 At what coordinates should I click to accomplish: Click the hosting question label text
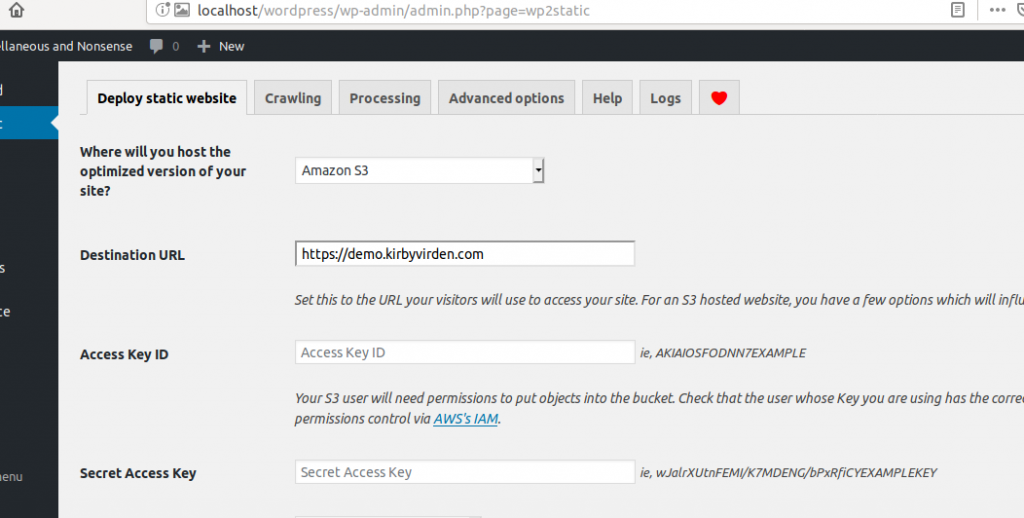coord(163,171)
